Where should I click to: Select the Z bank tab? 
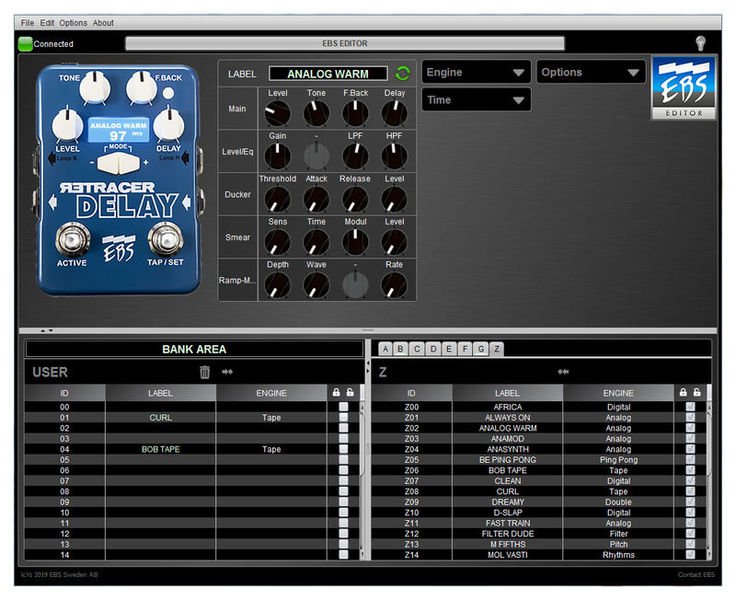[497, 349]
